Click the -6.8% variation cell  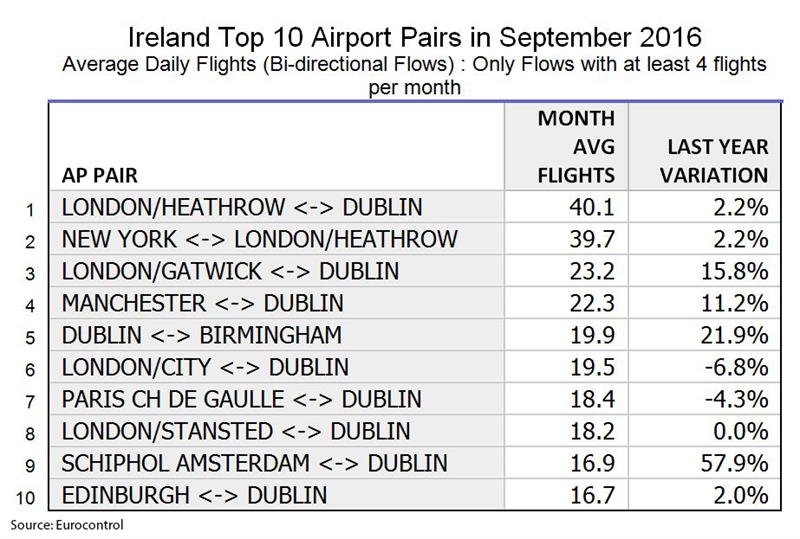pyautogui.click(x=704, y=368)
